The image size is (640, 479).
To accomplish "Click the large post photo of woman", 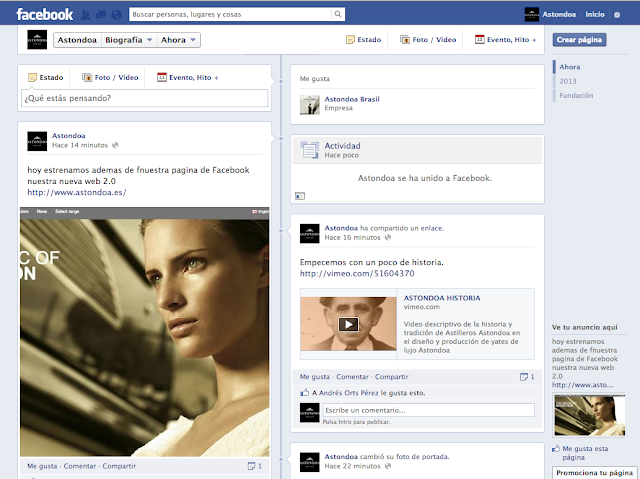I will pos(144,332).
